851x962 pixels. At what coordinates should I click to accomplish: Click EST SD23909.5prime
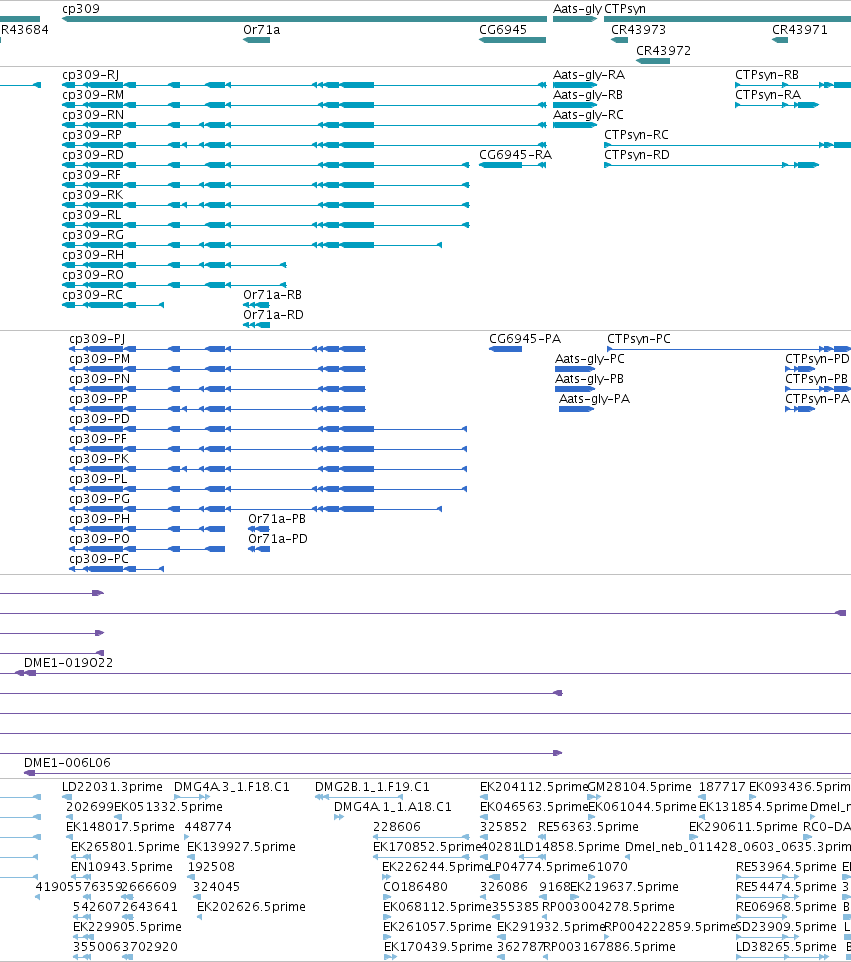click(x=767, y=937)
